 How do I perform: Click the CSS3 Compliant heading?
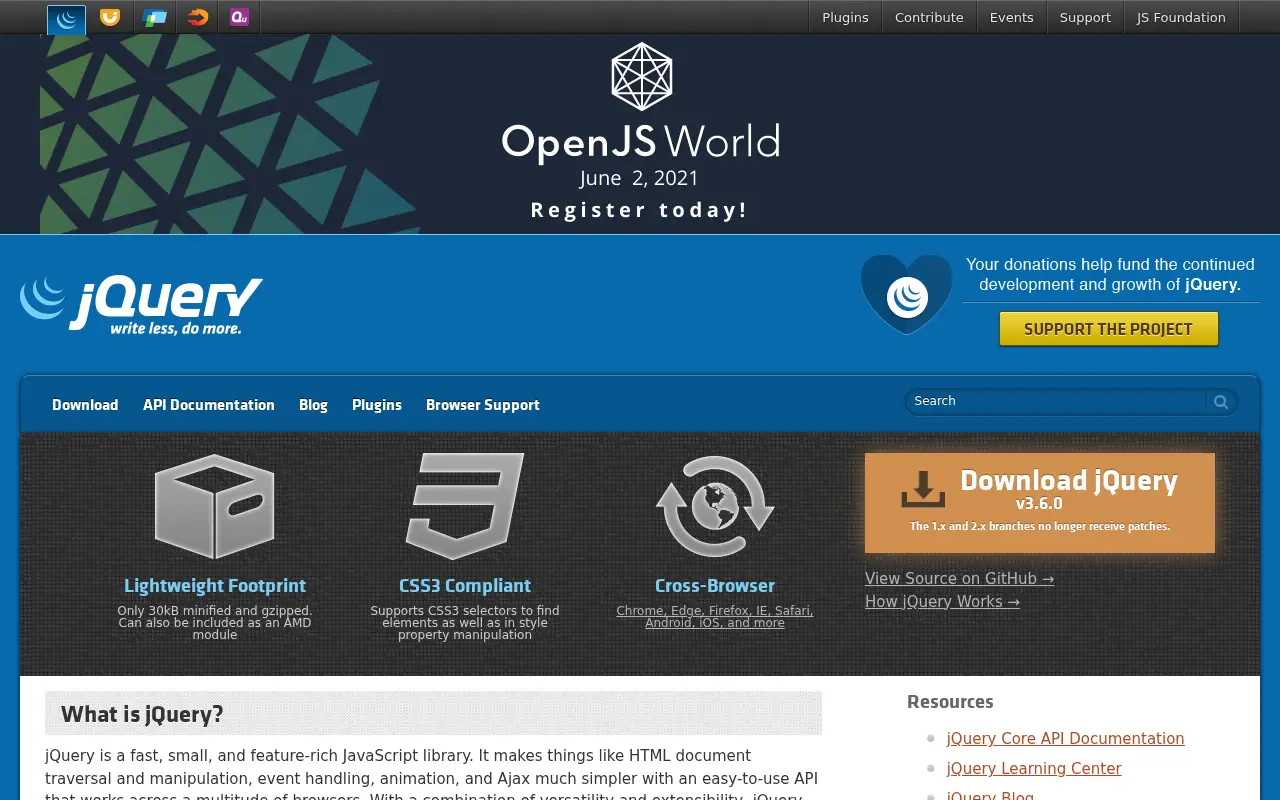(465, 586)
